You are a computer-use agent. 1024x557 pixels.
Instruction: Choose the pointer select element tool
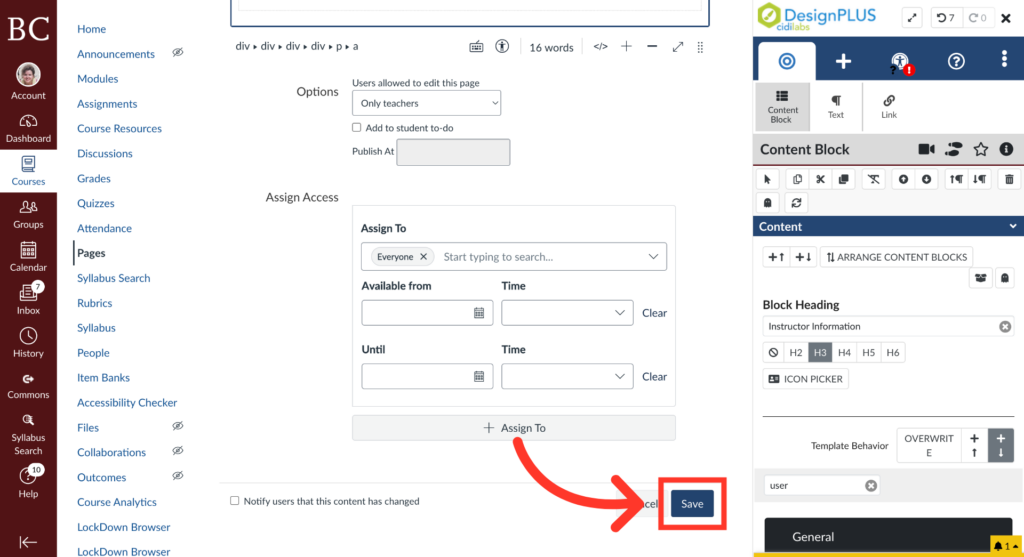point(767,180)
